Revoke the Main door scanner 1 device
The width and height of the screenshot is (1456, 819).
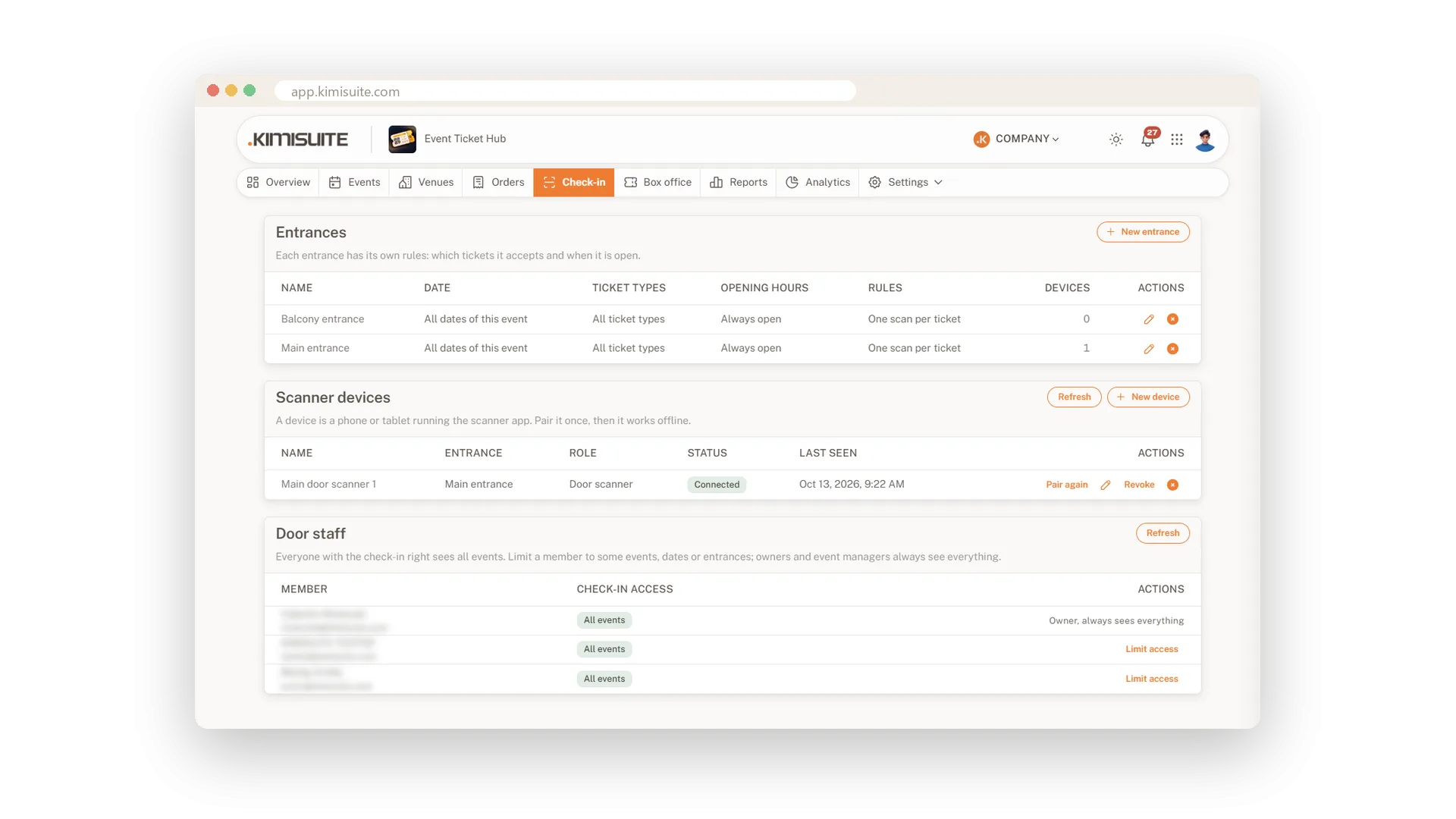point(1139,485)
